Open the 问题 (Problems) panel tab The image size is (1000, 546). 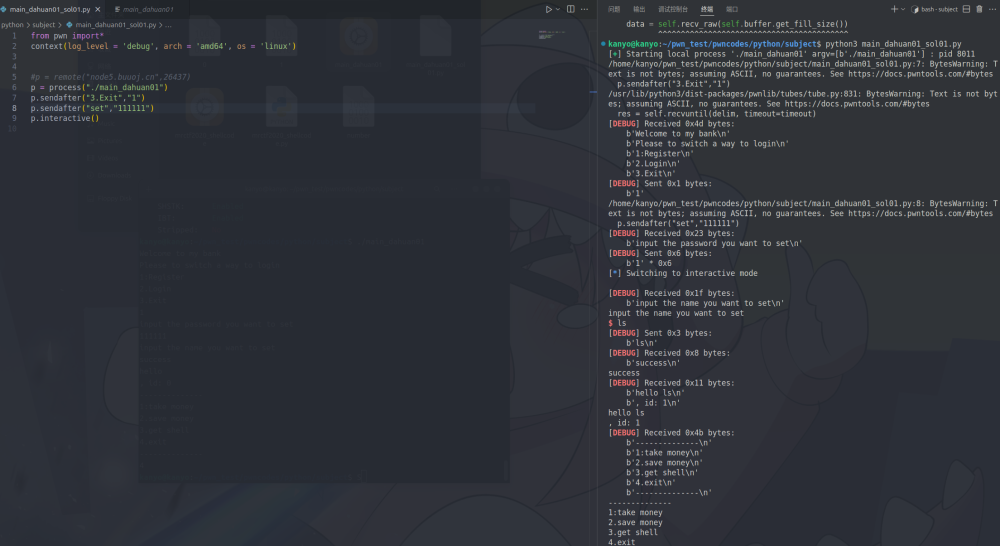(x=614, y=9)
